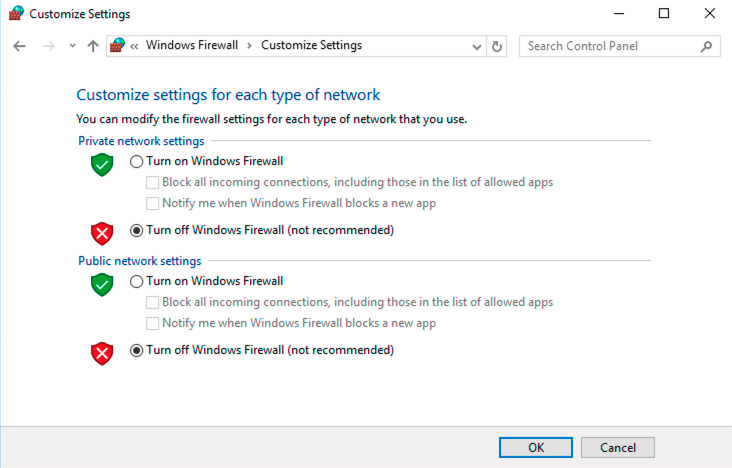
Task: Click the firewall icon in title bar
Action: (16, 14)
